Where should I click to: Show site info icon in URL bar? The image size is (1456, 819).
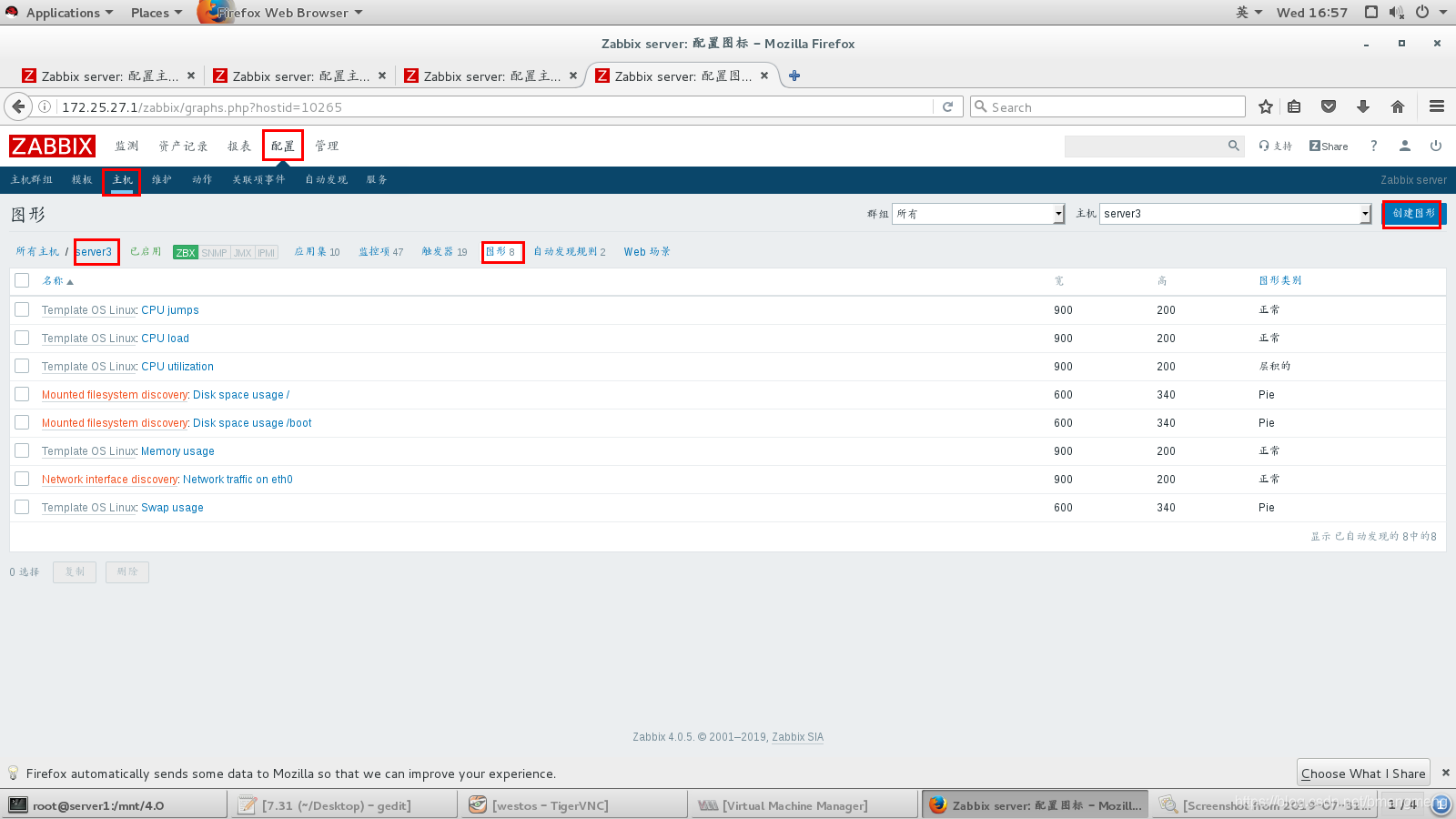tap(45, 106)
